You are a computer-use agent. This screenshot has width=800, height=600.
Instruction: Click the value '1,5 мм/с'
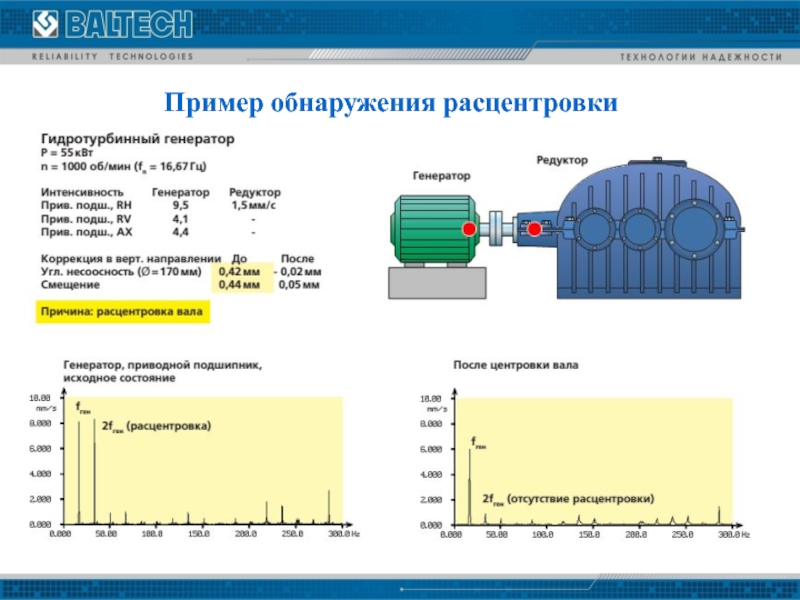pyautogui.click(x=254, y=206)
